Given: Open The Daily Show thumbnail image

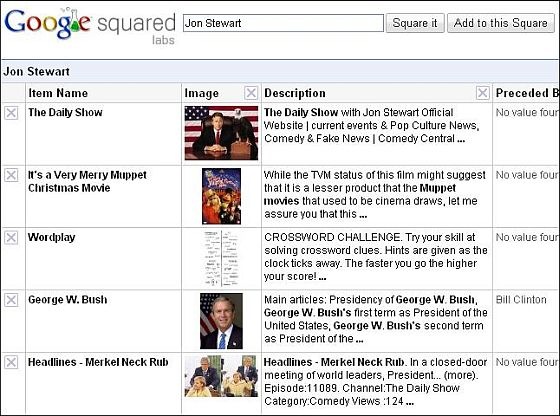Looking at the screenshot, I should [x=221, y=133].
